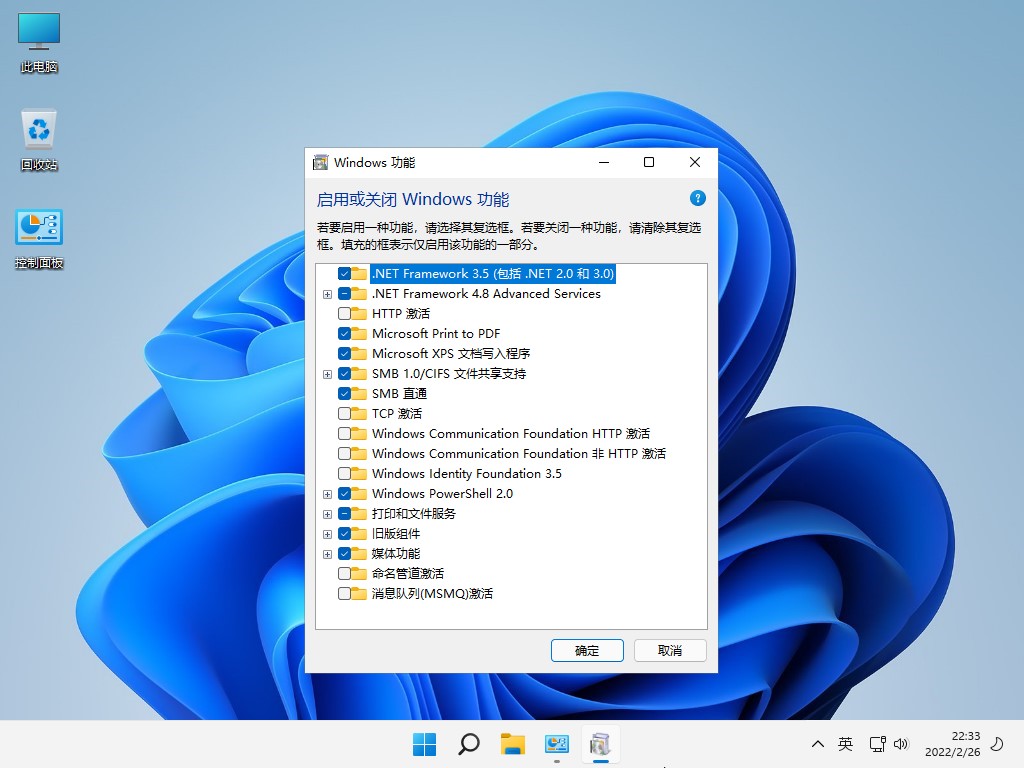1024x768 pixels.
Task: Select the Recycle Bin desktop icon
Action: pos(39,139)
